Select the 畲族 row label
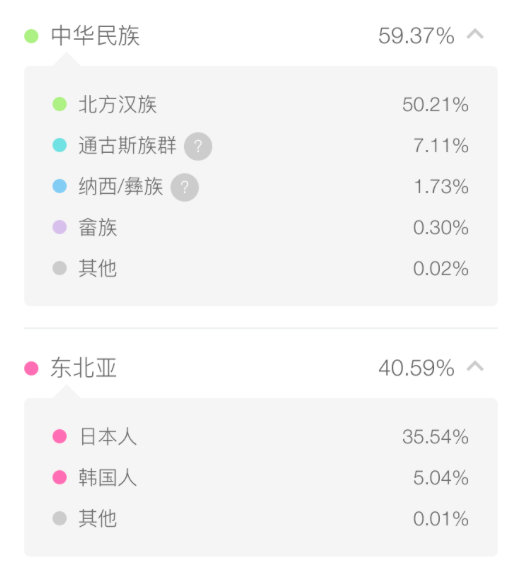Screen dimensions: 508x566 pyautogui.click(x=98, y=228)
